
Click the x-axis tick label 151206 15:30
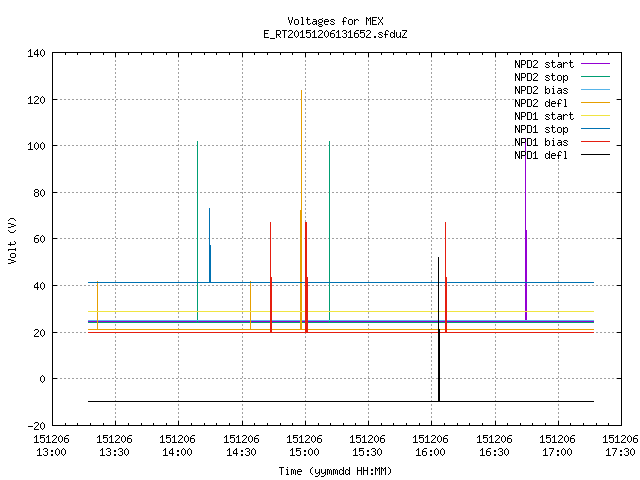367,446
